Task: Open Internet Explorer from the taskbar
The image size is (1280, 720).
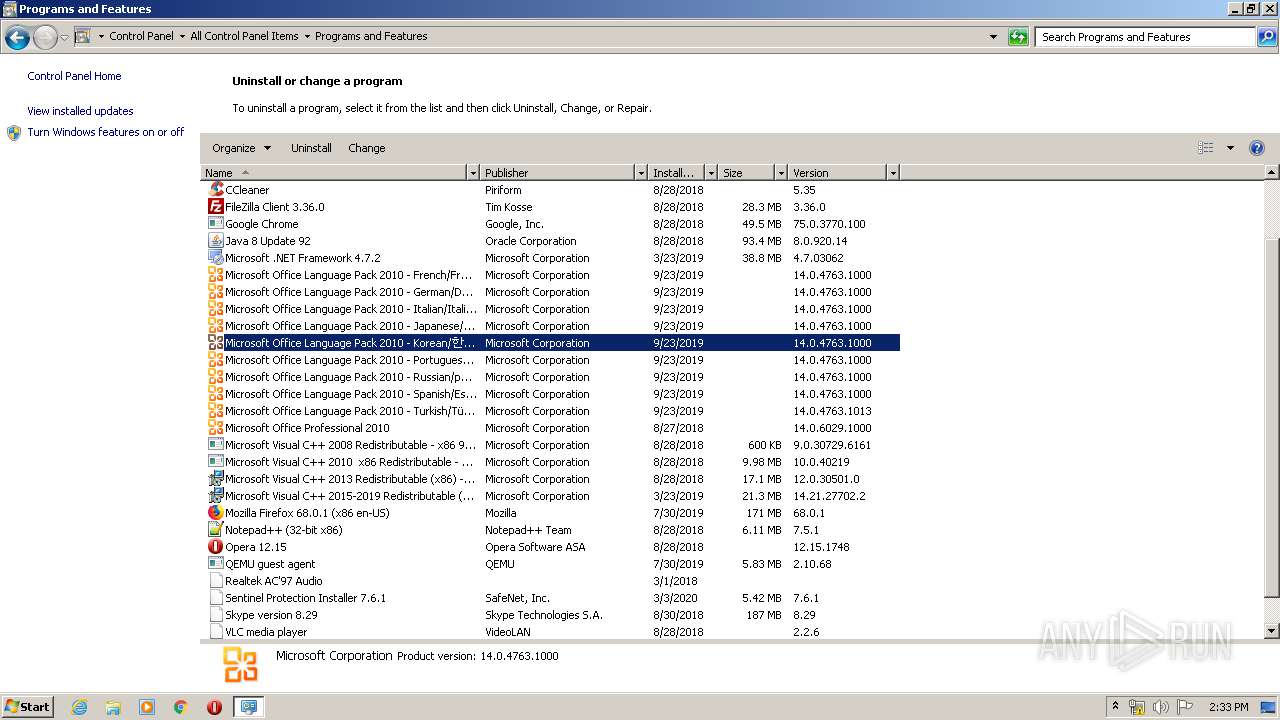Action: click(79, 707)
